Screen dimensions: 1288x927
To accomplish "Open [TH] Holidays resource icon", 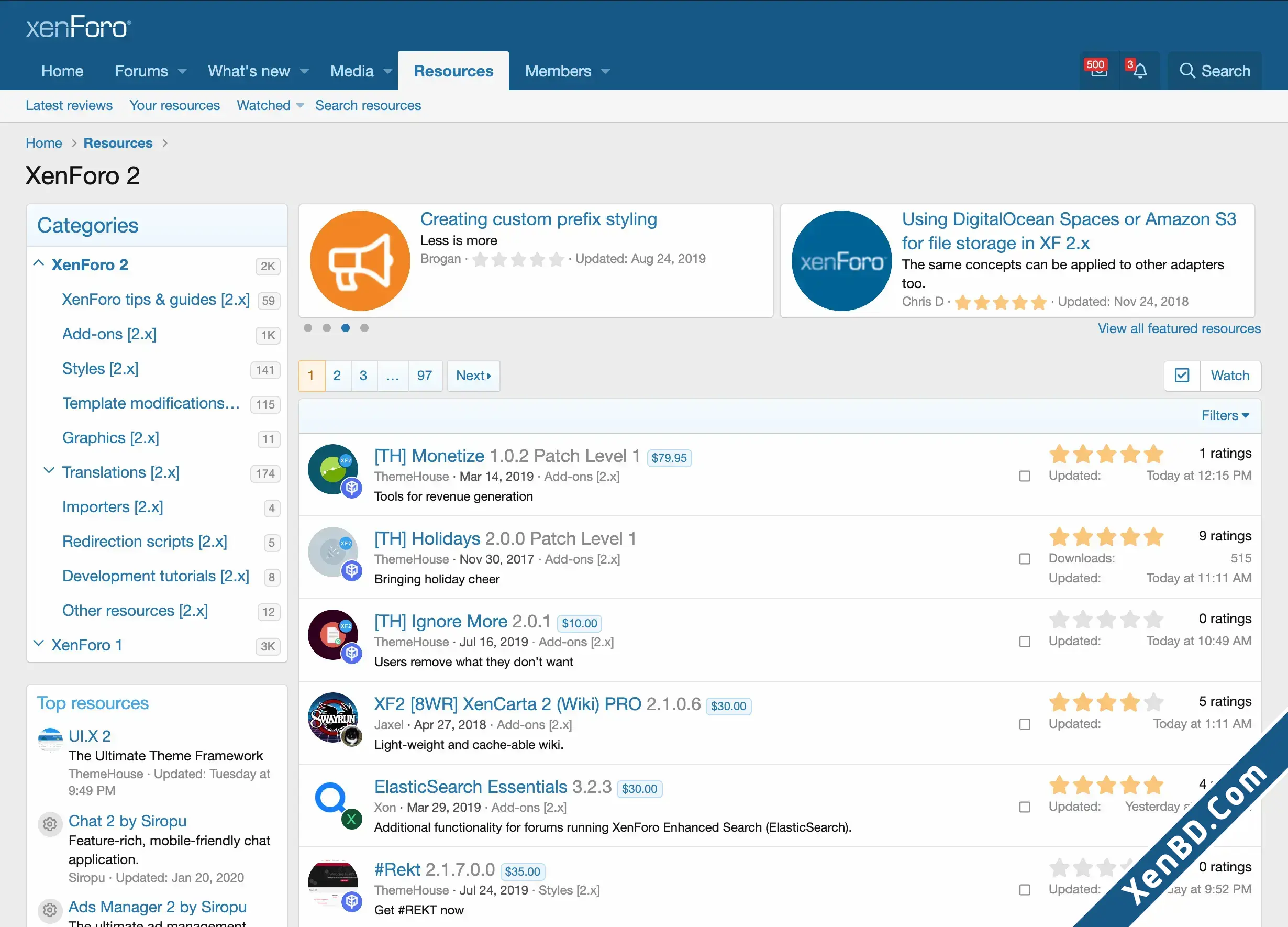I will 333,552.
